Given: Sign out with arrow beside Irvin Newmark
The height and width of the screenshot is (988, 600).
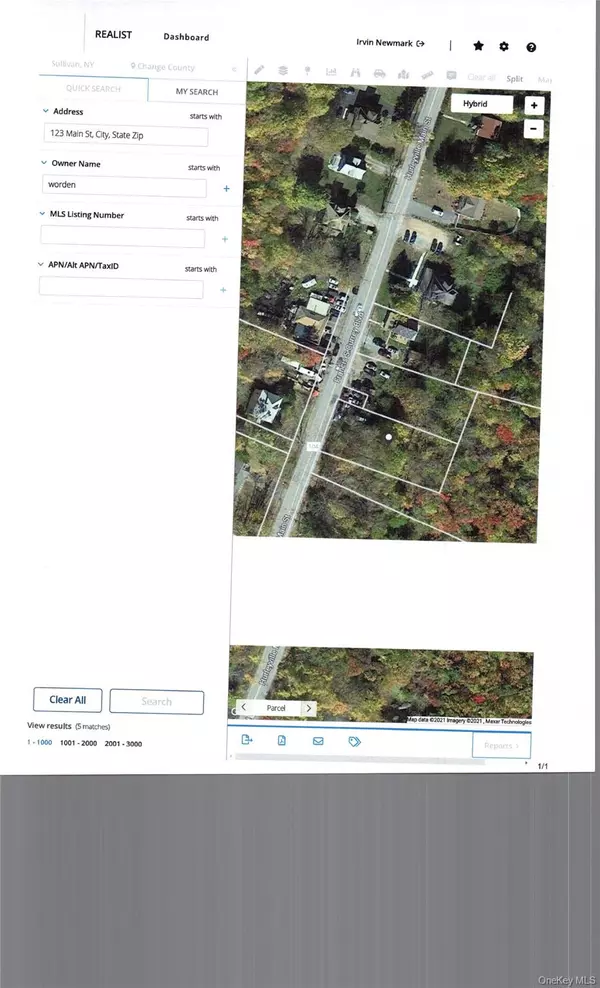Looking at the screenshot, I should click(x=420, y=43).
